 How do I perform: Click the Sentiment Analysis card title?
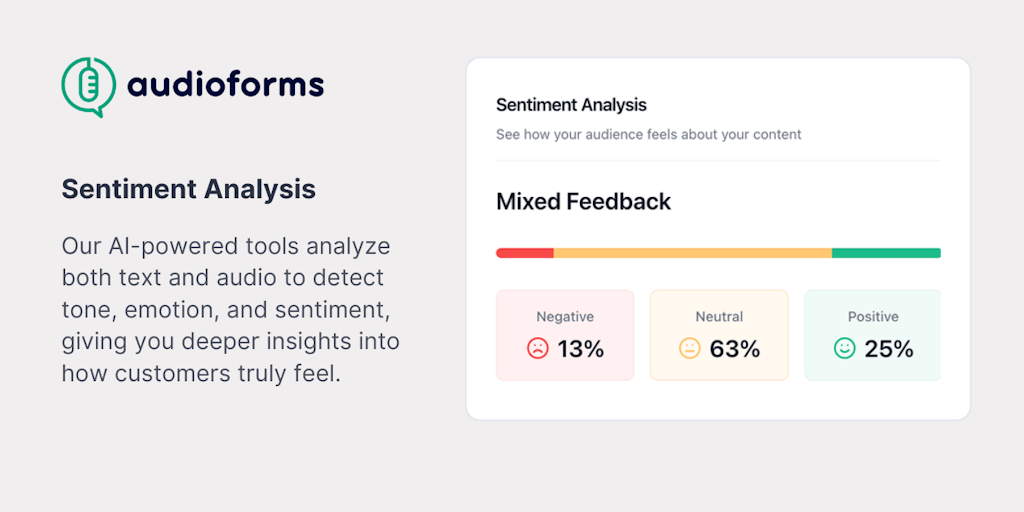(571, 104)
